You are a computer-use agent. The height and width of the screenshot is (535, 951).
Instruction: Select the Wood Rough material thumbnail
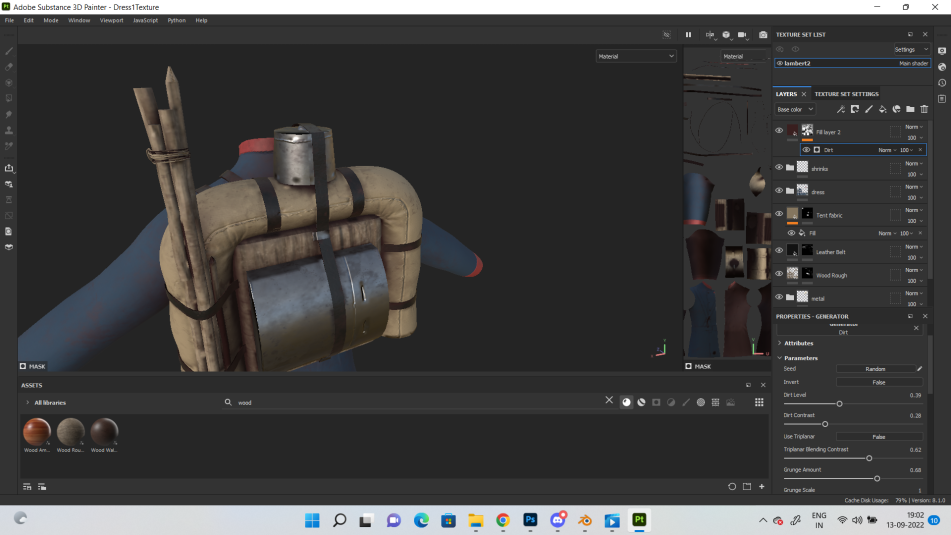tap(70, 431)
